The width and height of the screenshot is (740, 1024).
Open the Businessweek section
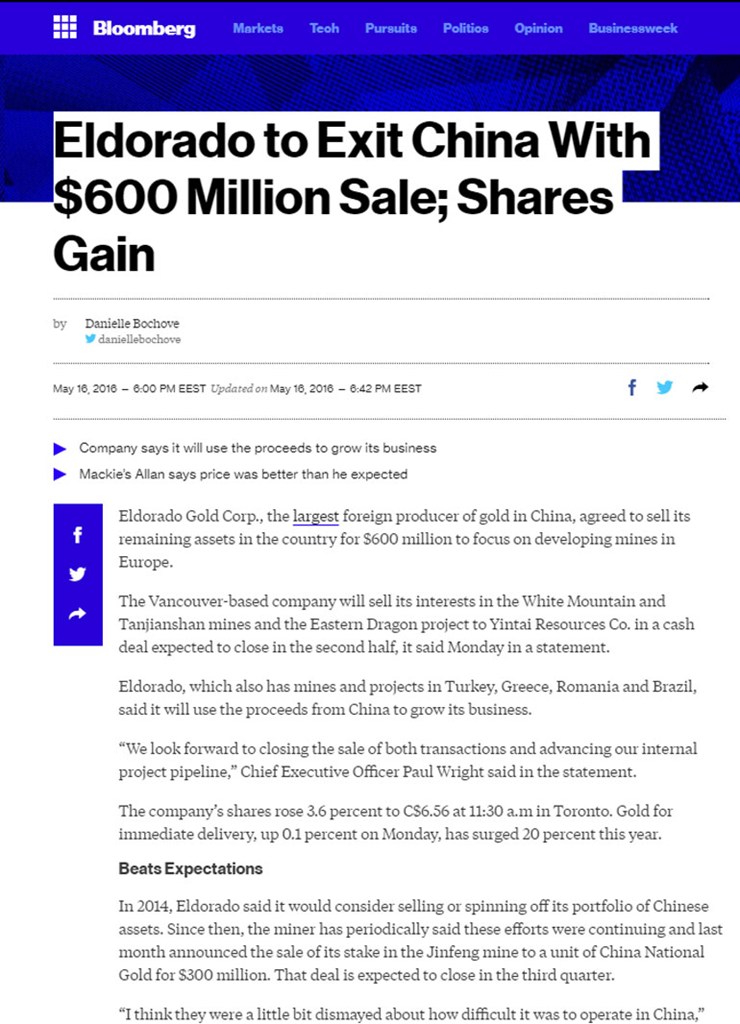[633, 29]
